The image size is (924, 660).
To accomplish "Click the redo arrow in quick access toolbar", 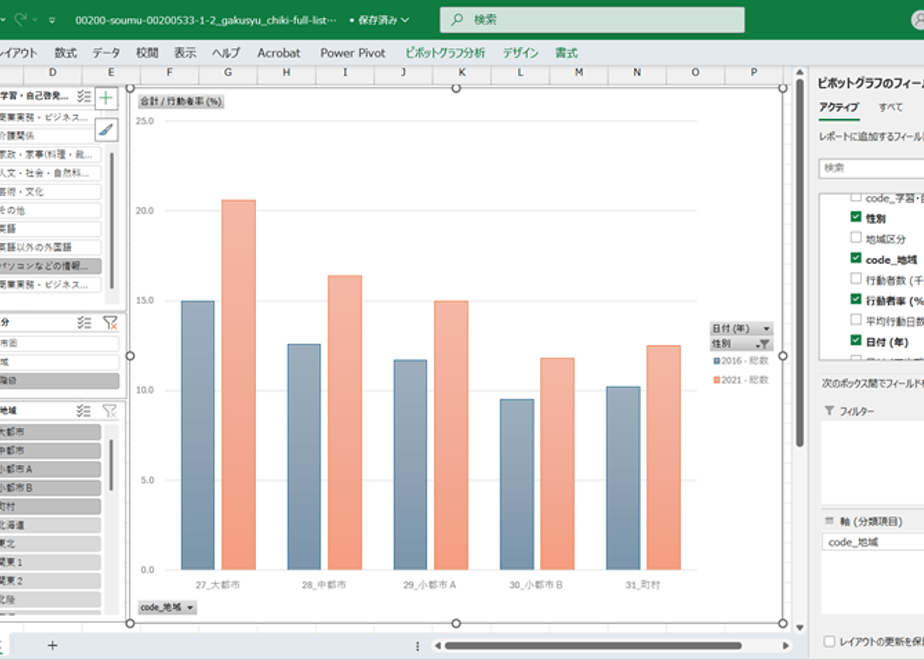I will 20,19.
